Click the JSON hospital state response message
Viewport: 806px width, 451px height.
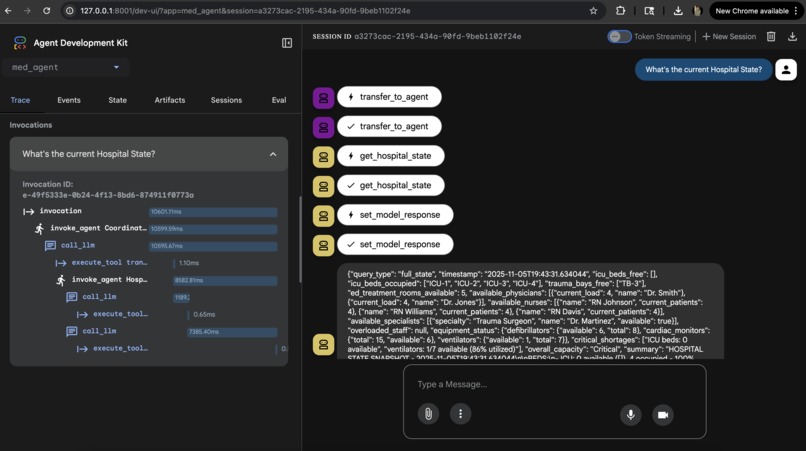pos(530,312)
